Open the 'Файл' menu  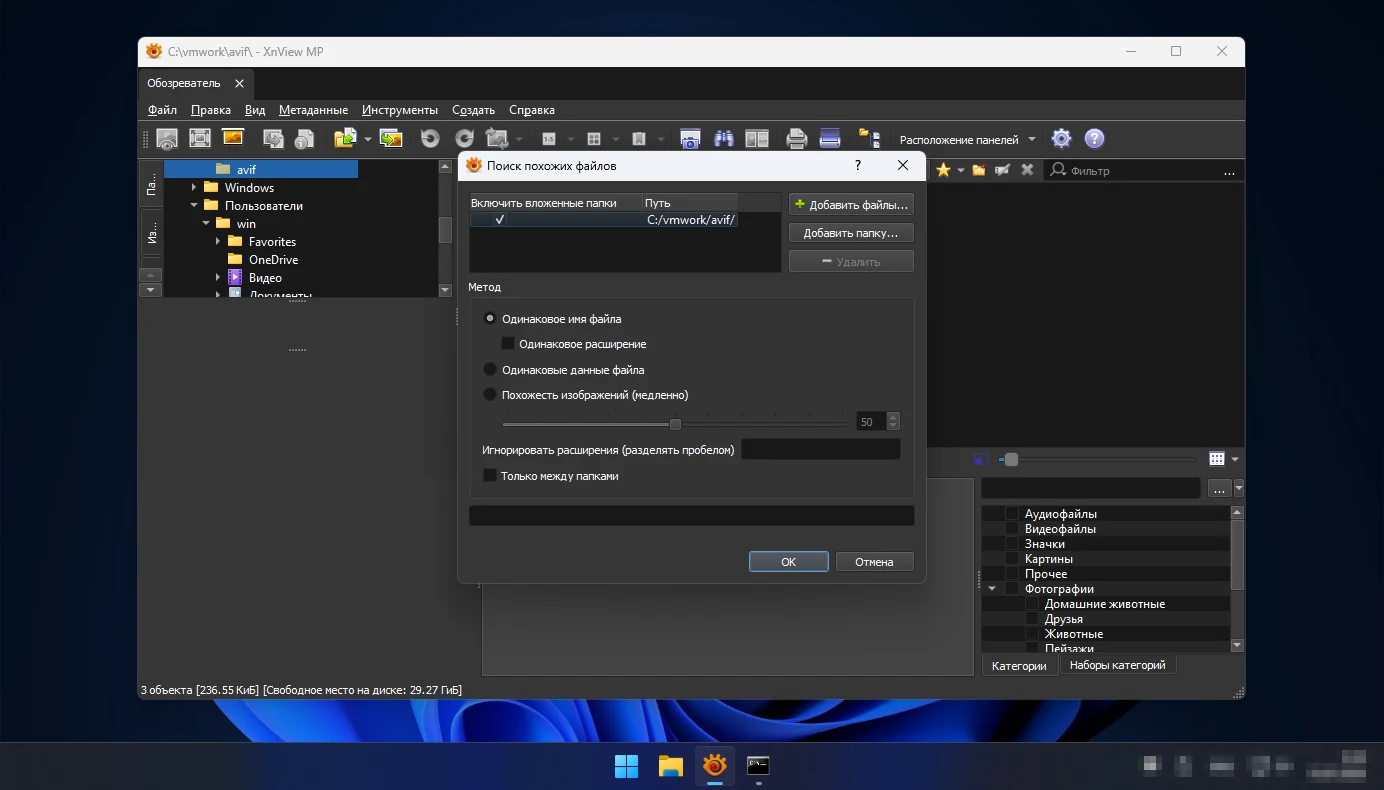pyautogui.click(x=162, y=110)
